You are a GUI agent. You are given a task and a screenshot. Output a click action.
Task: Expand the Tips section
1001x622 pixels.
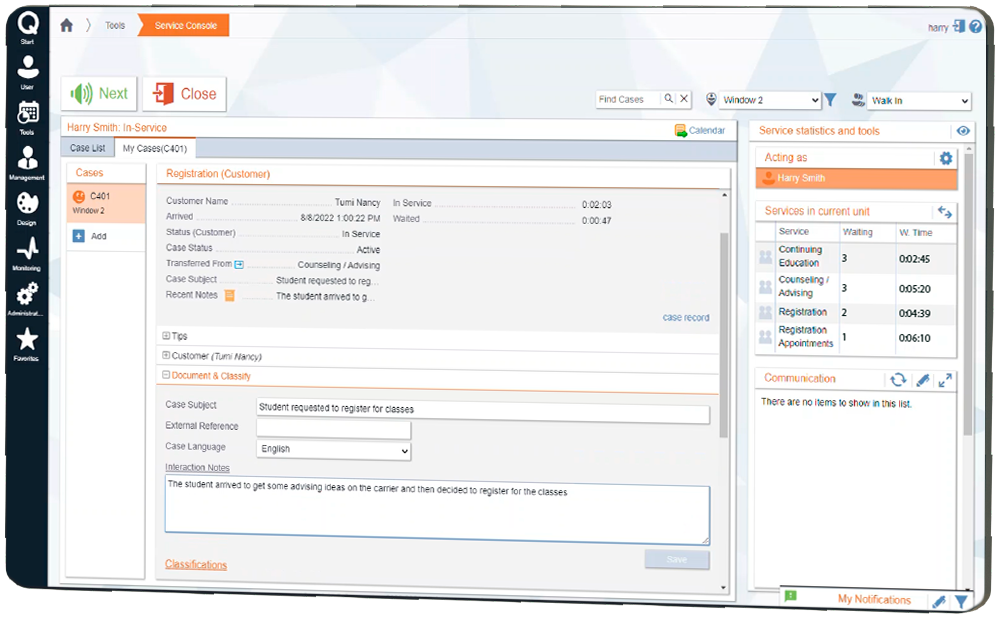tap(166, 337)
